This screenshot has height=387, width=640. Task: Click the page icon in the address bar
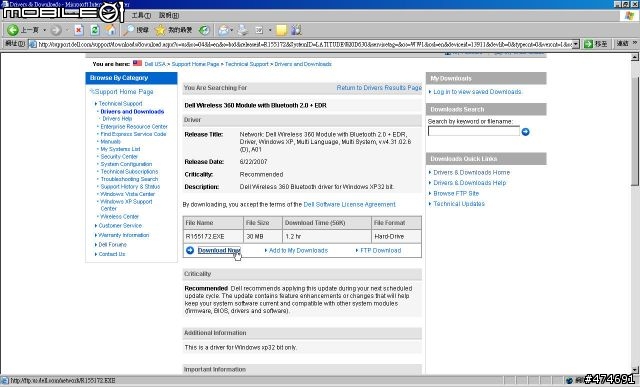click(x=33, y=44)
